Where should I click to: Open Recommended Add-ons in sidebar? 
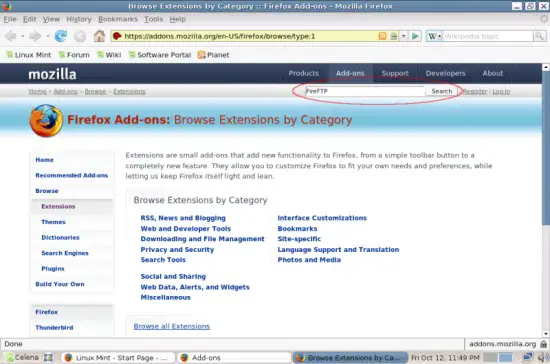coord(72,175)
